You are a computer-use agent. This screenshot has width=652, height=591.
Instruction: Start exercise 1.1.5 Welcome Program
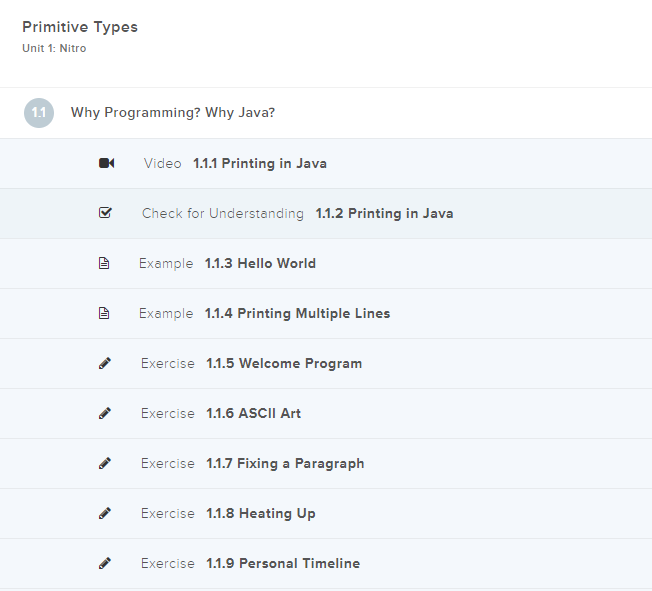(284, 363)
